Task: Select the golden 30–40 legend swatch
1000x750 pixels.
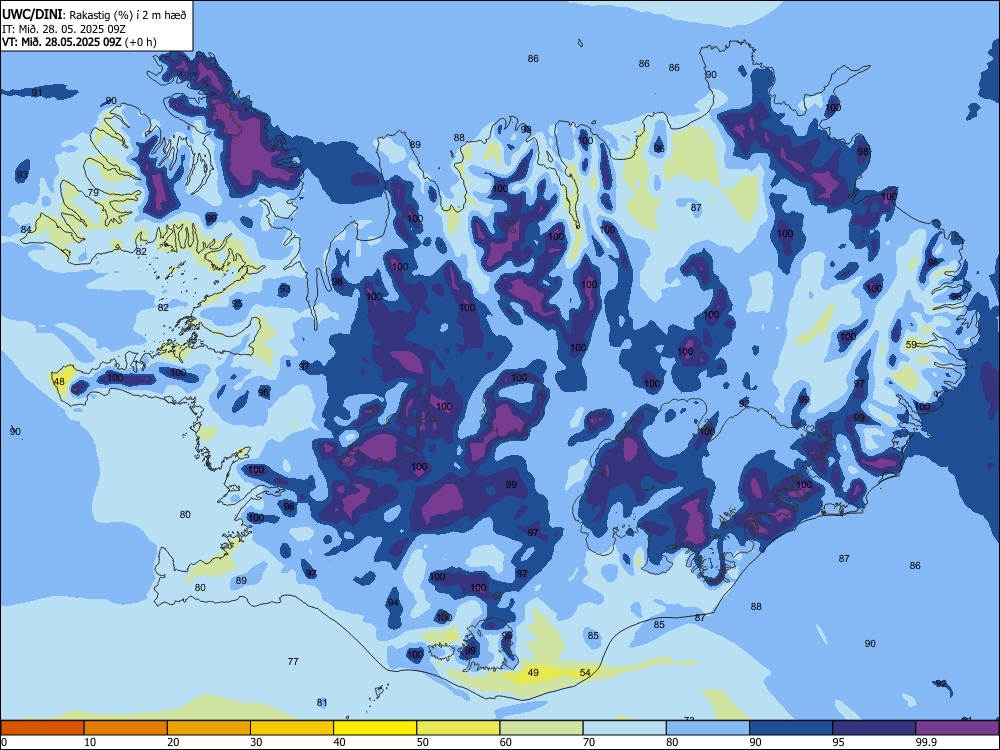Action: (x=292, y=728)
